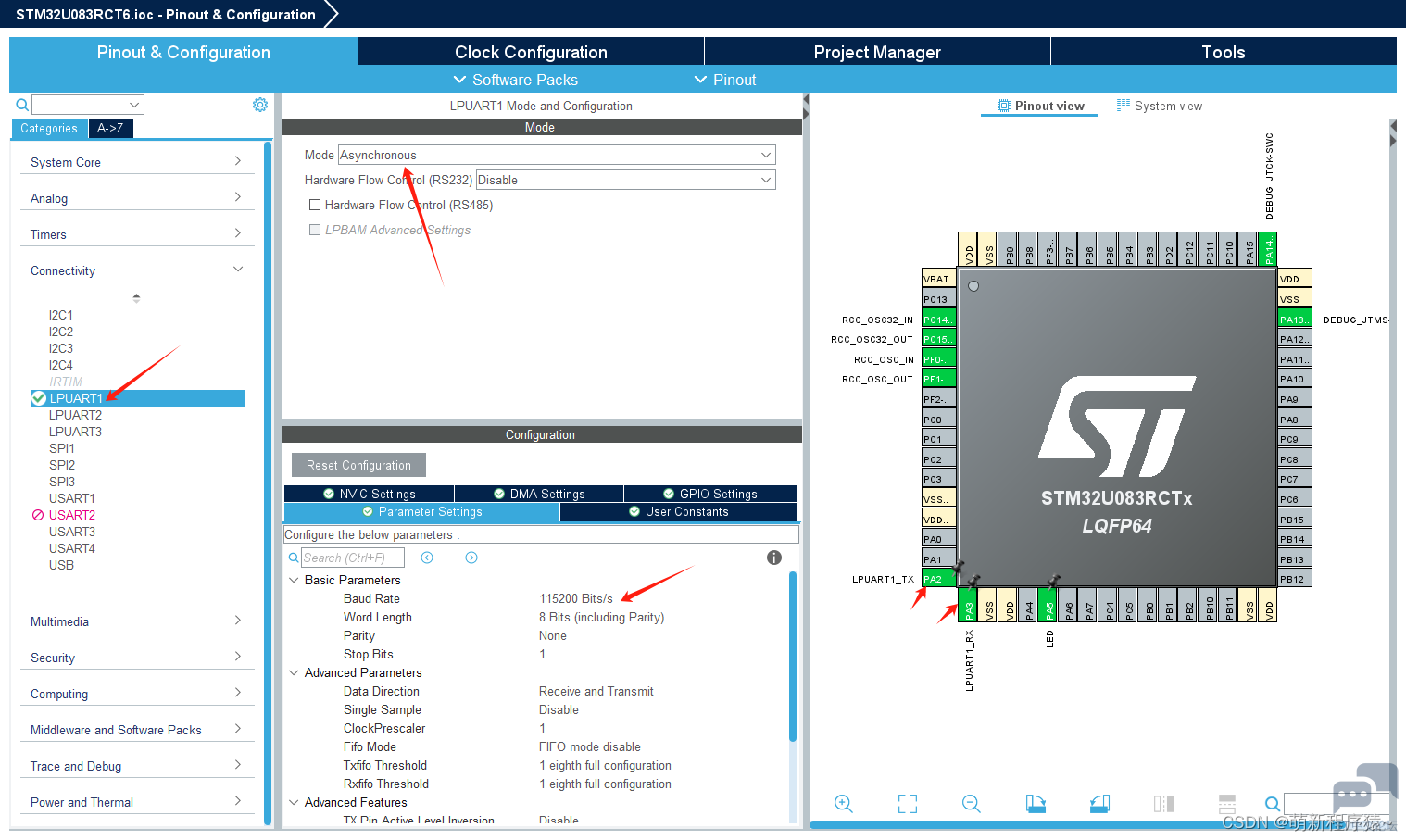Go to the previous parameter search result
The image size is (1406, 840).
pyautogui.click(x=427, y=558)
